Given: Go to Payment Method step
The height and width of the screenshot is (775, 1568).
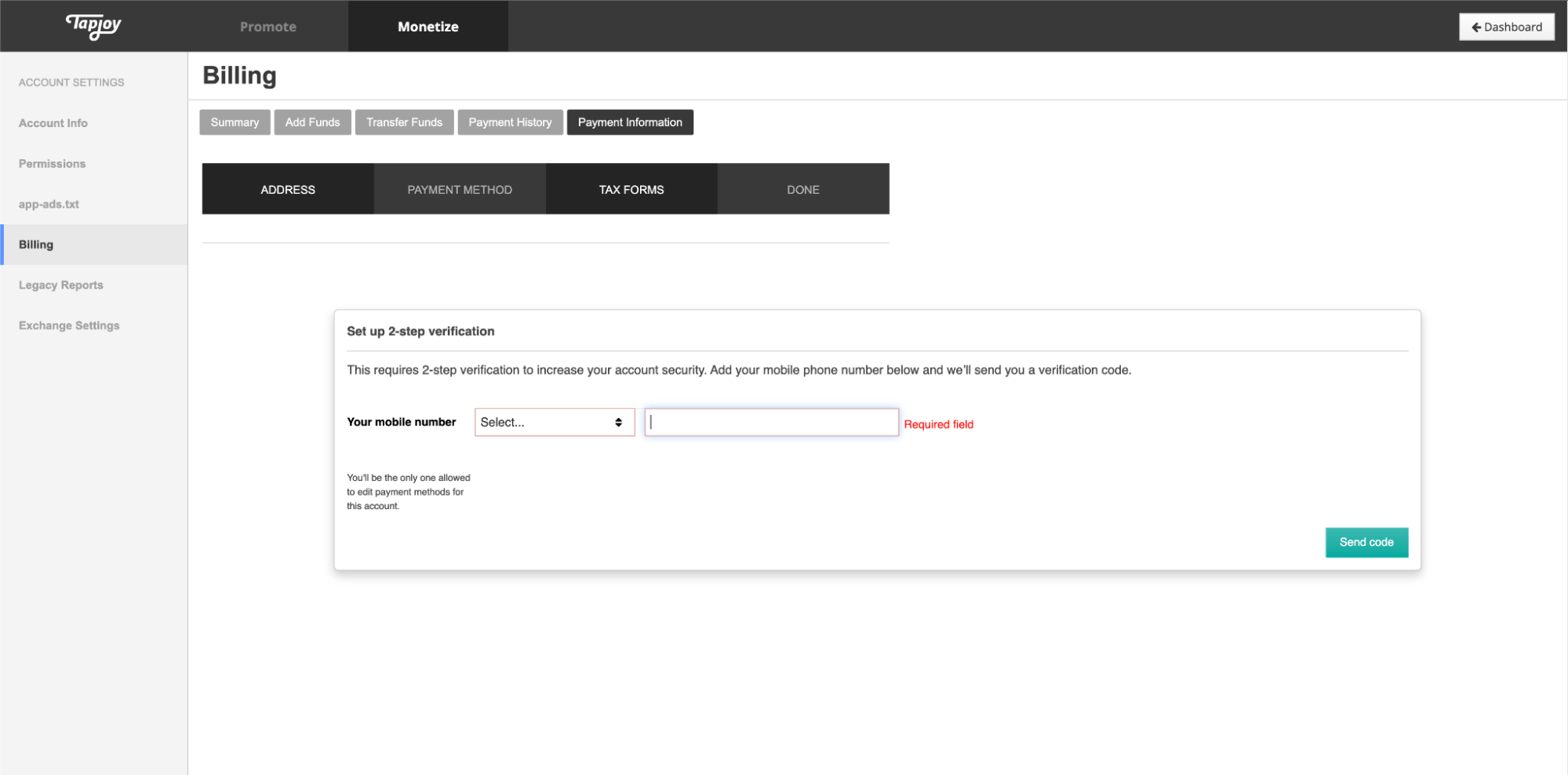Looking at the screenshot, I should (460, 189).
